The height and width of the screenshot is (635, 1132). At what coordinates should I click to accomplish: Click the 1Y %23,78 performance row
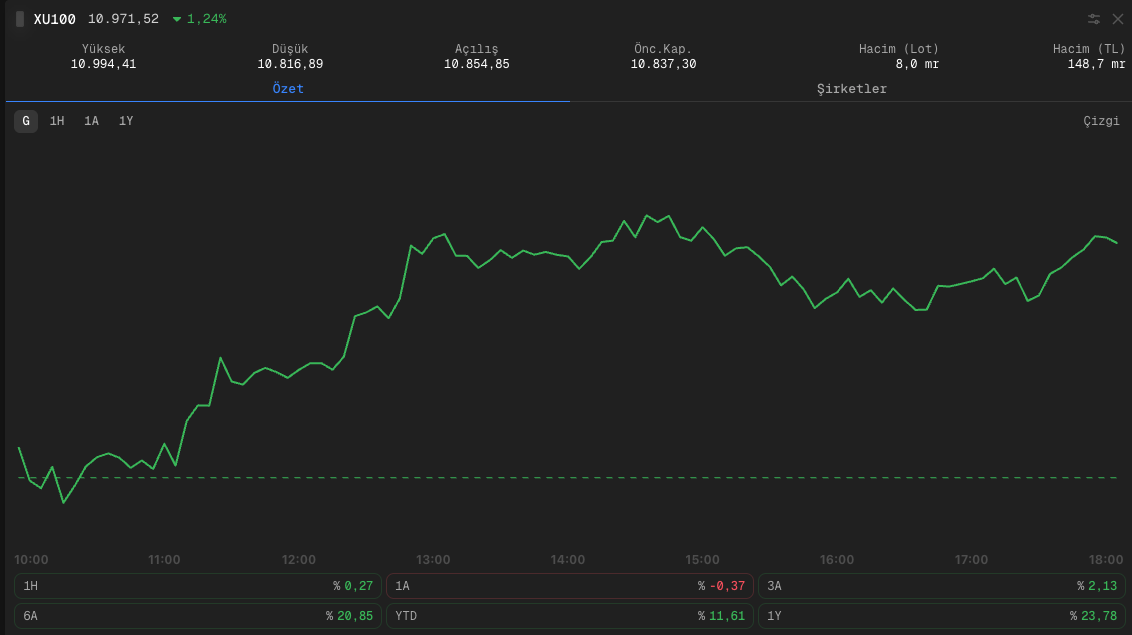[941, 616]
